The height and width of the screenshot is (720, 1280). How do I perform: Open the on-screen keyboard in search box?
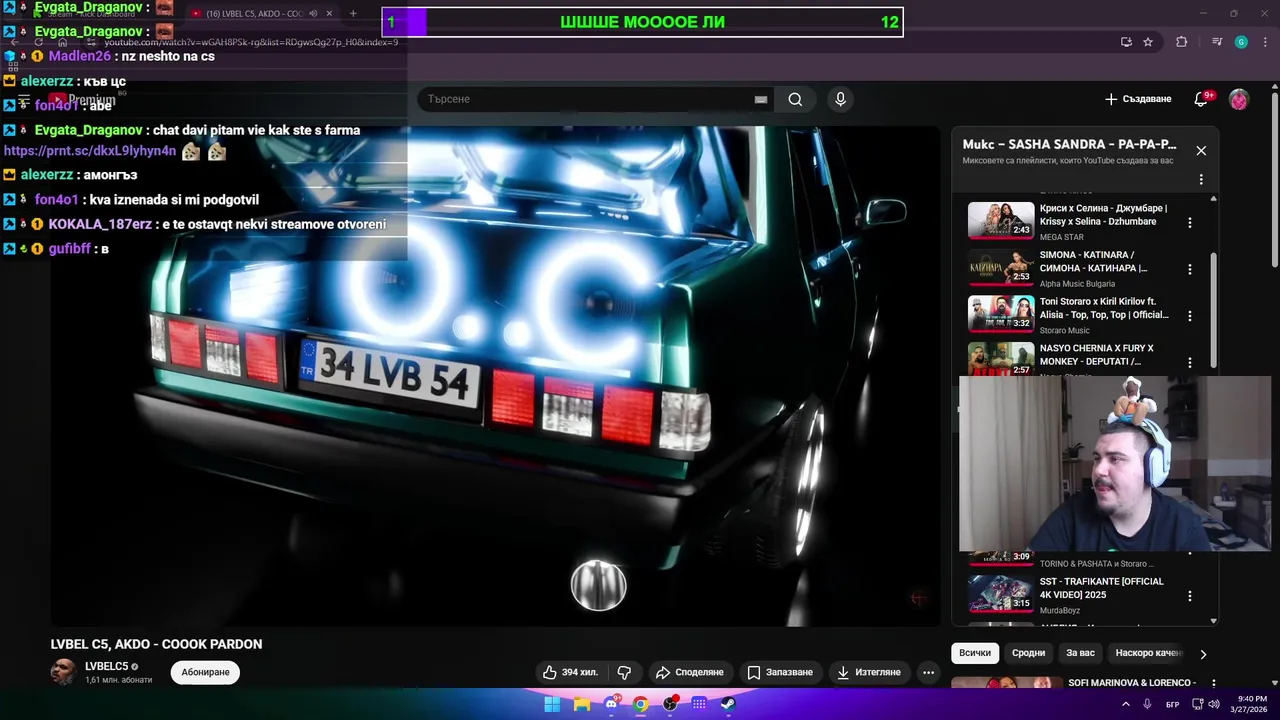pyautogui.click(x=761, y=99)
